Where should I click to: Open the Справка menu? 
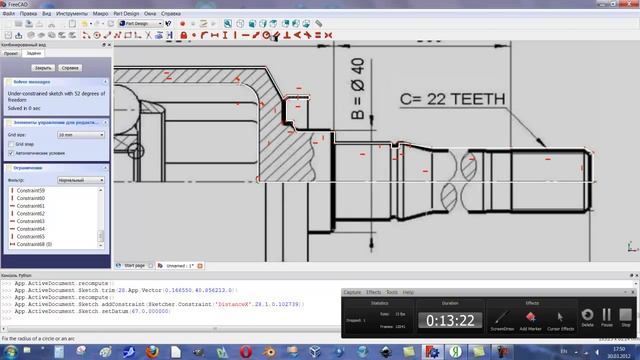point(171,13)
